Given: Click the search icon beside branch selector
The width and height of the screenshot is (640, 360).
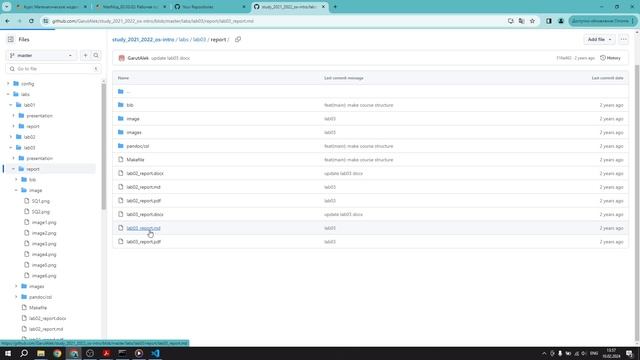Looking at the screenshot, I should [96, 55].
